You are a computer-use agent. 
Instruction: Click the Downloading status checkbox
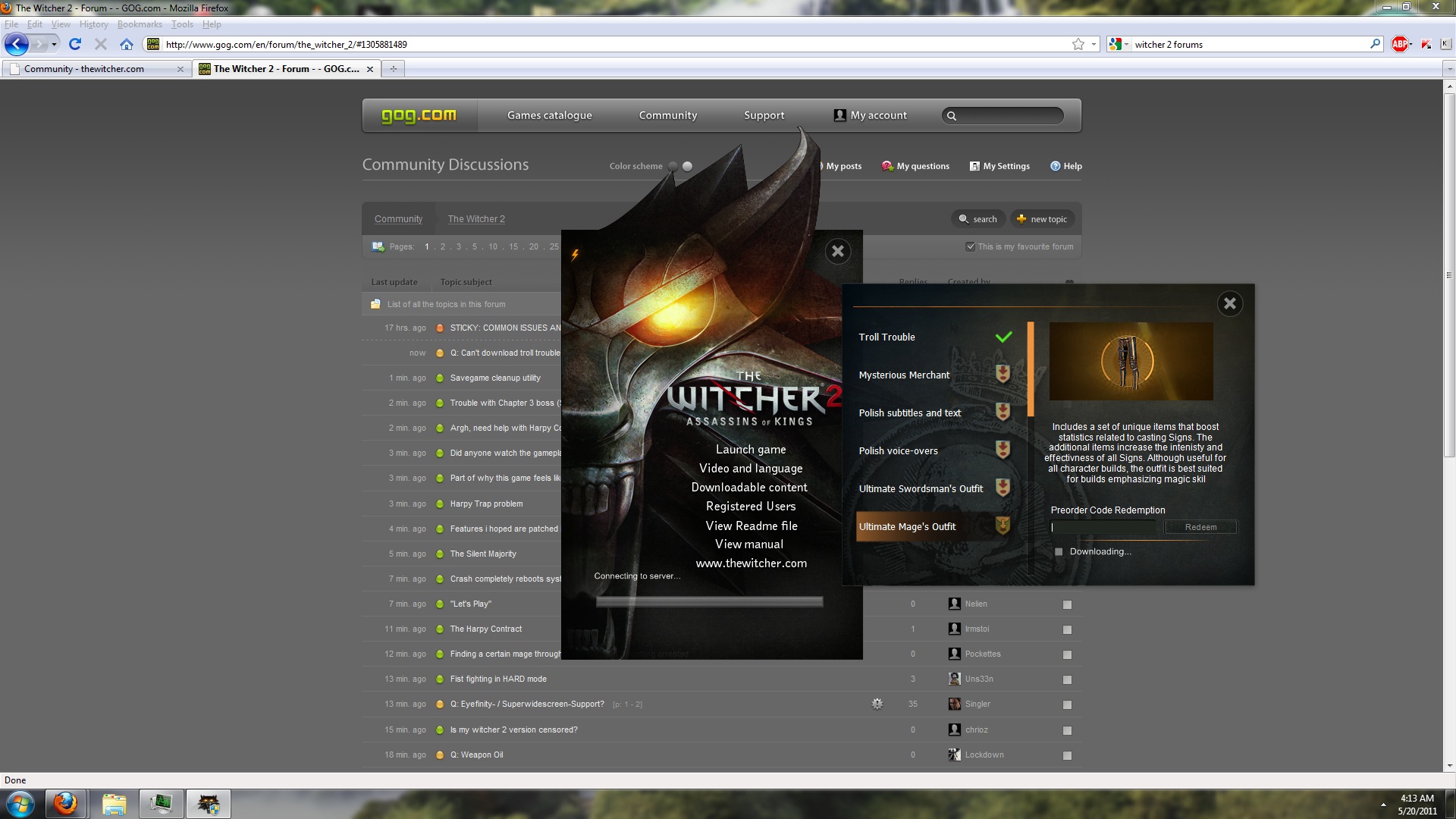[1059, 552]
